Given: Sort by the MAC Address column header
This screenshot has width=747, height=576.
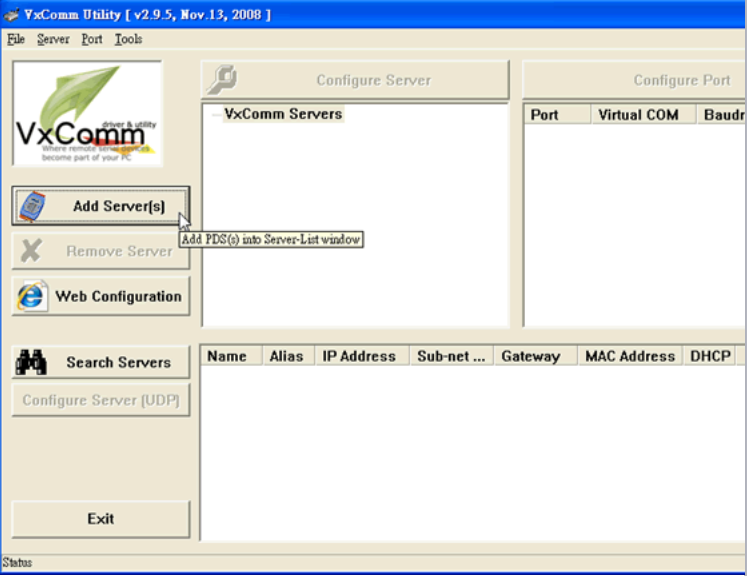Looking at the screenshot, I should pos(630,356).
